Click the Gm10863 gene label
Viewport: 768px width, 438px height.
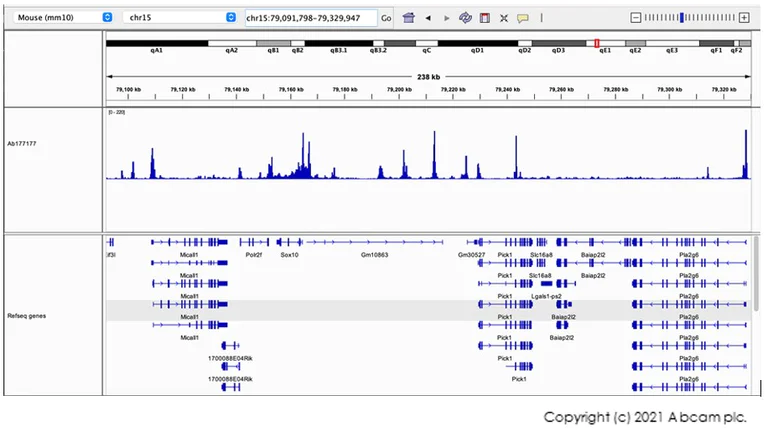tap(375, 255)
